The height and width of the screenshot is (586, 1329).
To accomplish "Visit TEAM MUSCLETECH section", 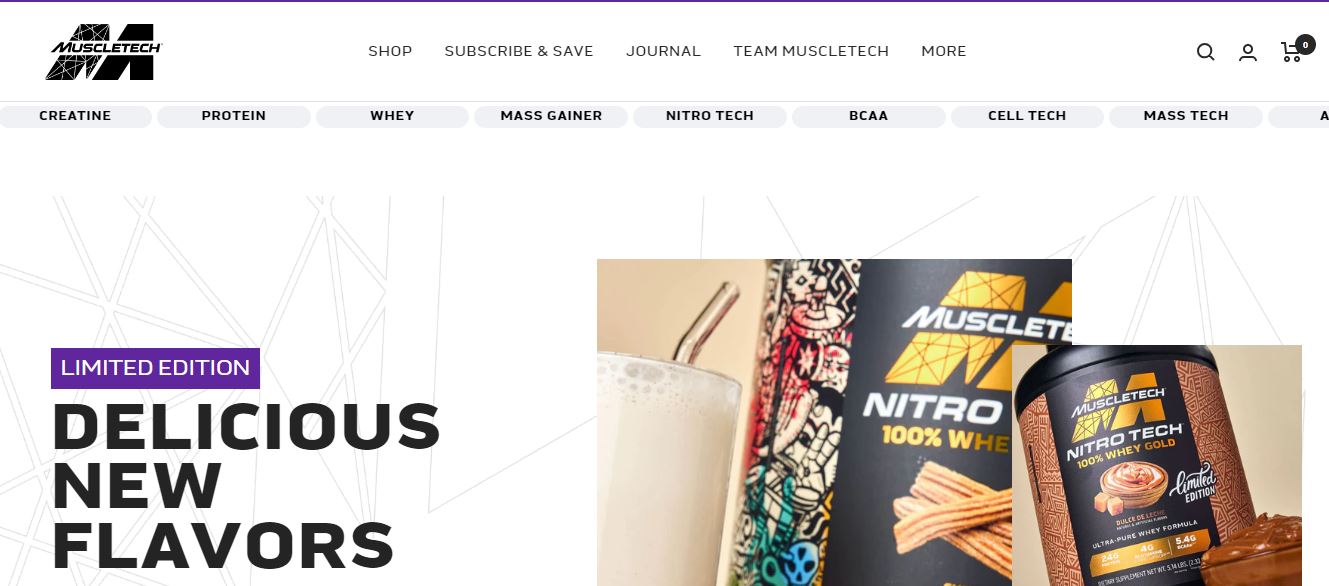I will click(811, 51).
